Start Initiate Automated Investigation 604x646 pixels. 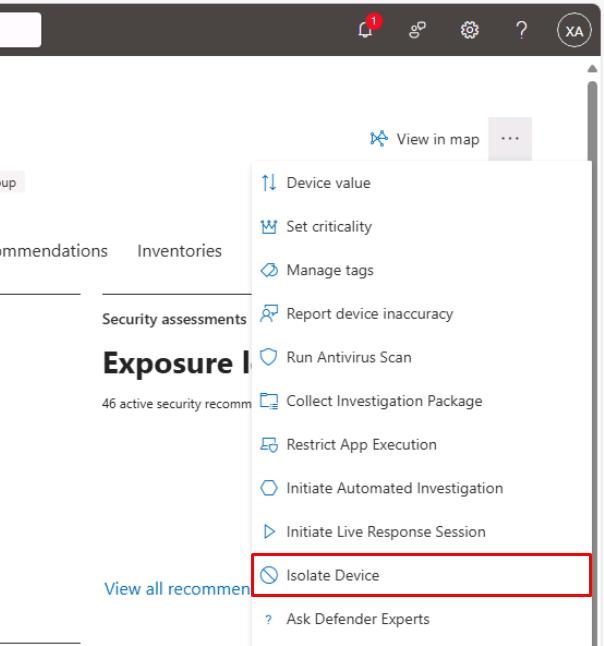coord(394,488)
